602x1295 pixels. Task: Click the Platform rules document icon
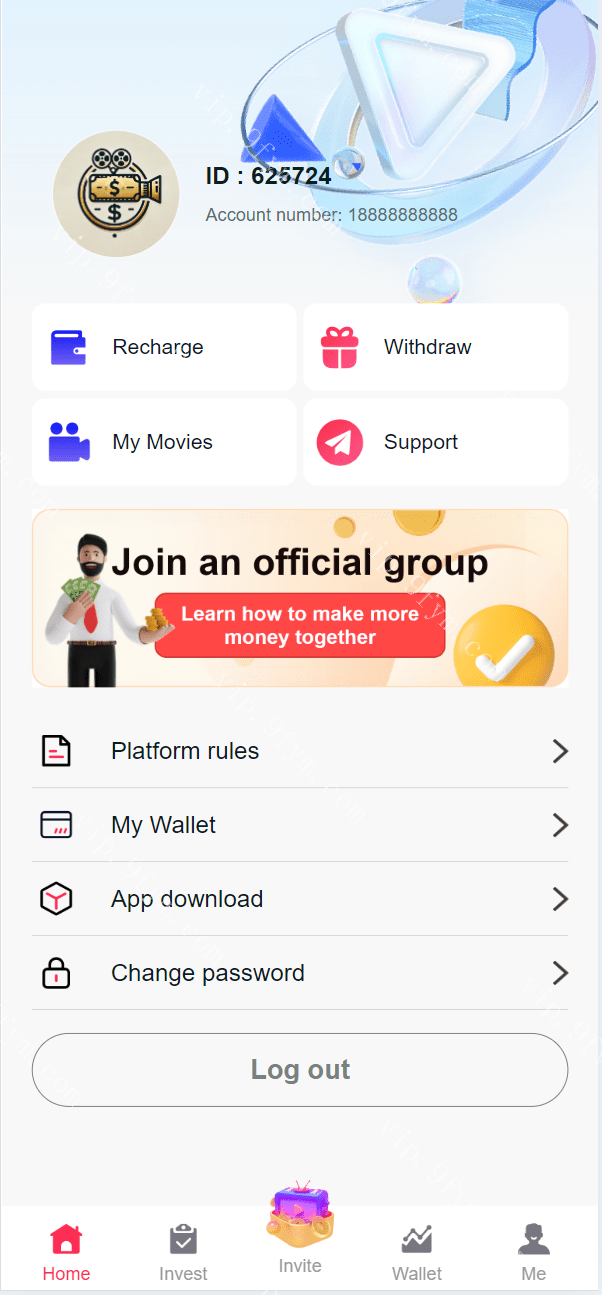click(x=56, y=751)
